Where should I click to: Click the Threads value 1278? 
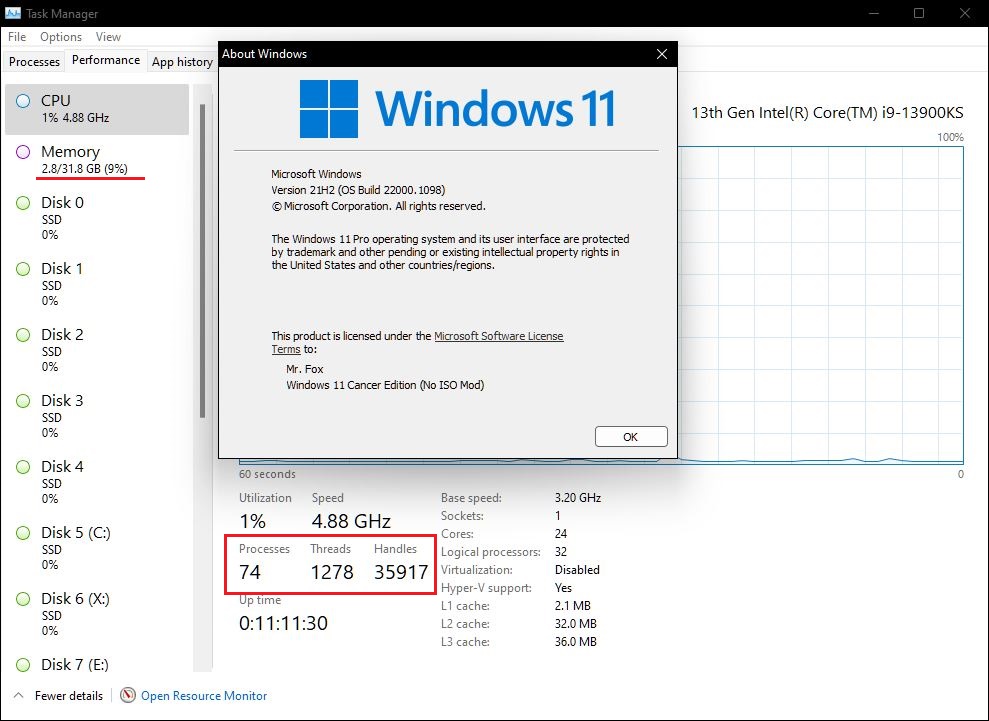click(x=332, y=572)
